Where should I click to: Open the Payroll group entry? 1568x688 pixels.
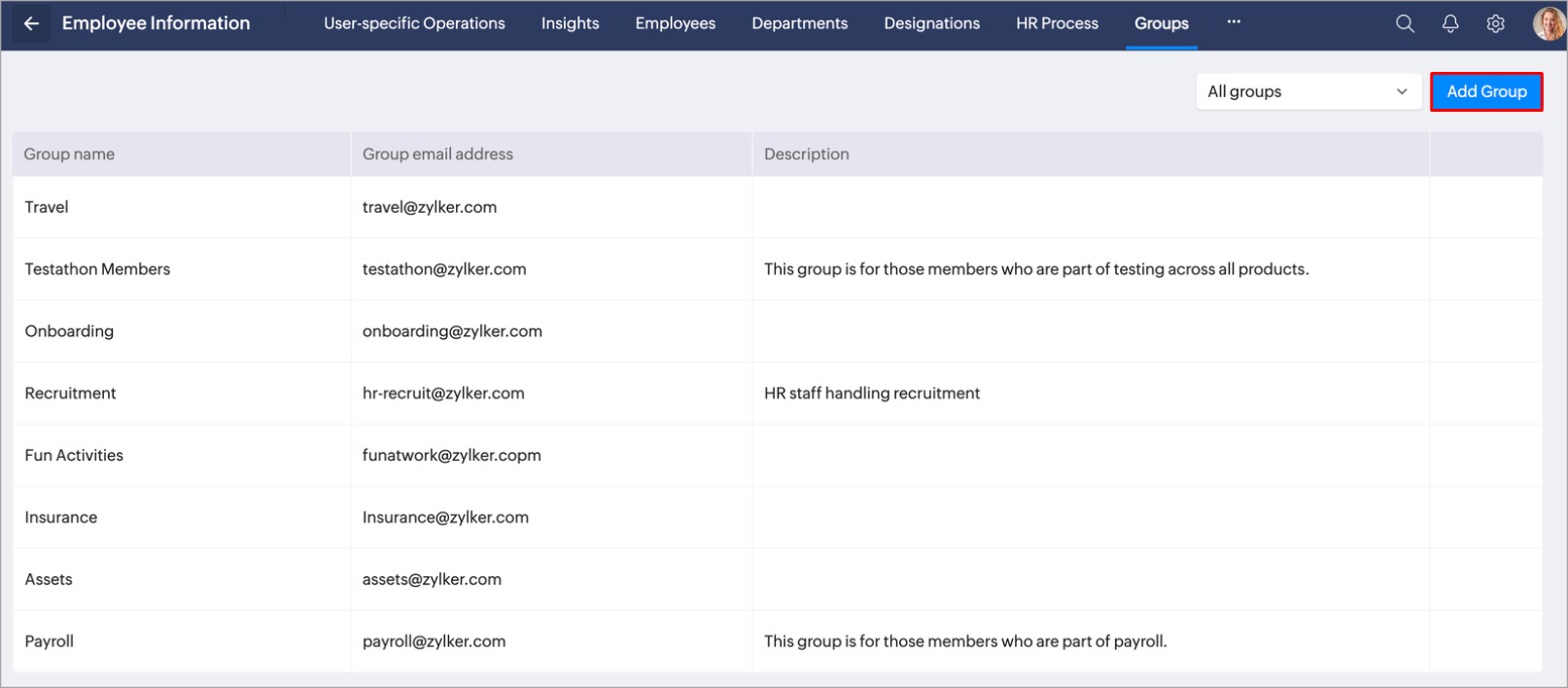pyautogui.click(x=50, y=641)
